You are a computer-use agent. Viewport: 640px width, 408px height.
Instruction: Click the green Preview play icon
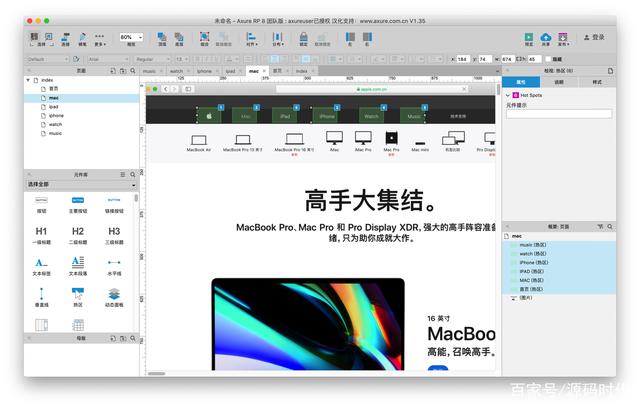tap(529, 39)
